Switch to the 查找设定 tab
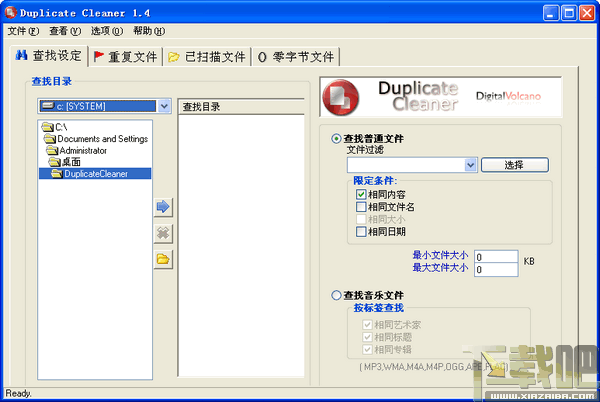This screenshot has width=600, height=402. tap(49, 56)
